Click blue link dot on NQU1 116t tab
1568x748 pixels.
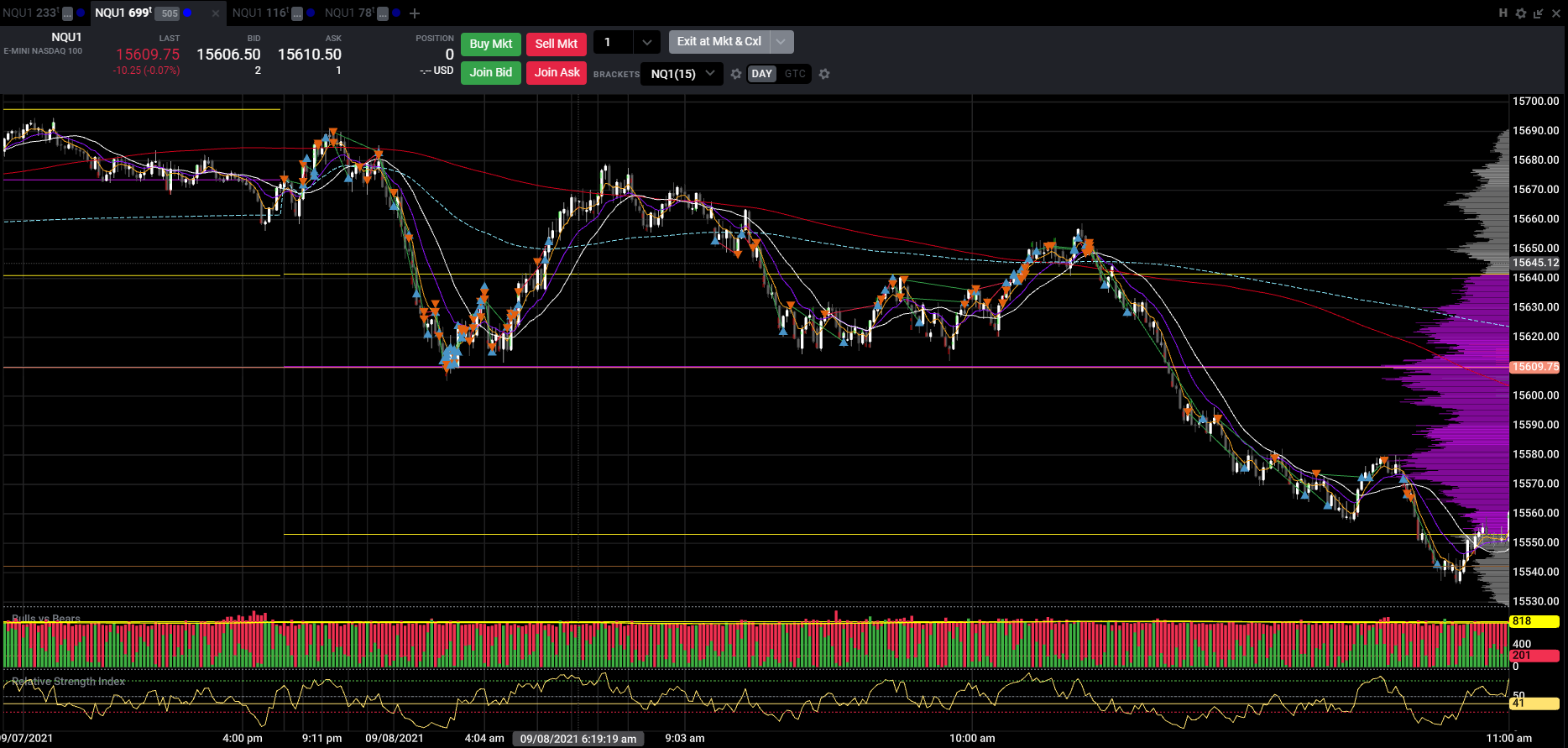(x=311, y=13)
